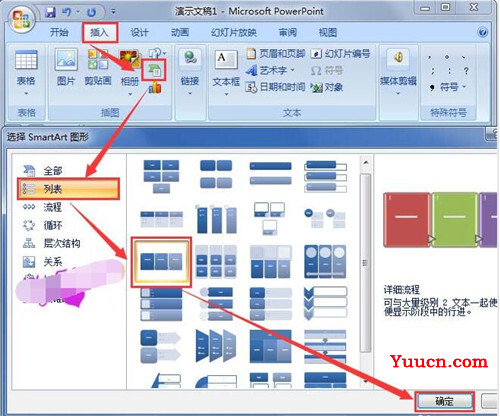Open the Customize Quick Access Toolbar dropdown

(x=113, y=12)
